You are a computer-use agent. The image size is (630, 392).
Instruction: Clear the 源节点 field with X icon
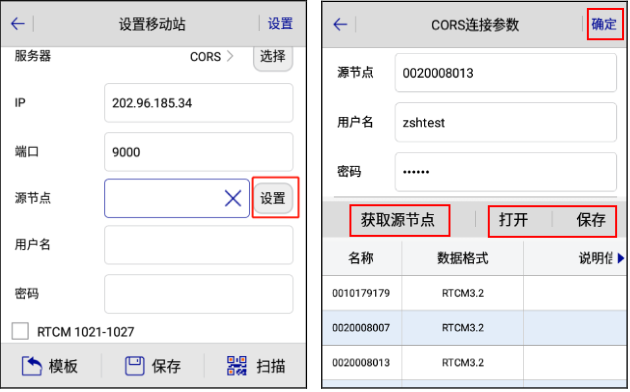[x=233, y=198]
